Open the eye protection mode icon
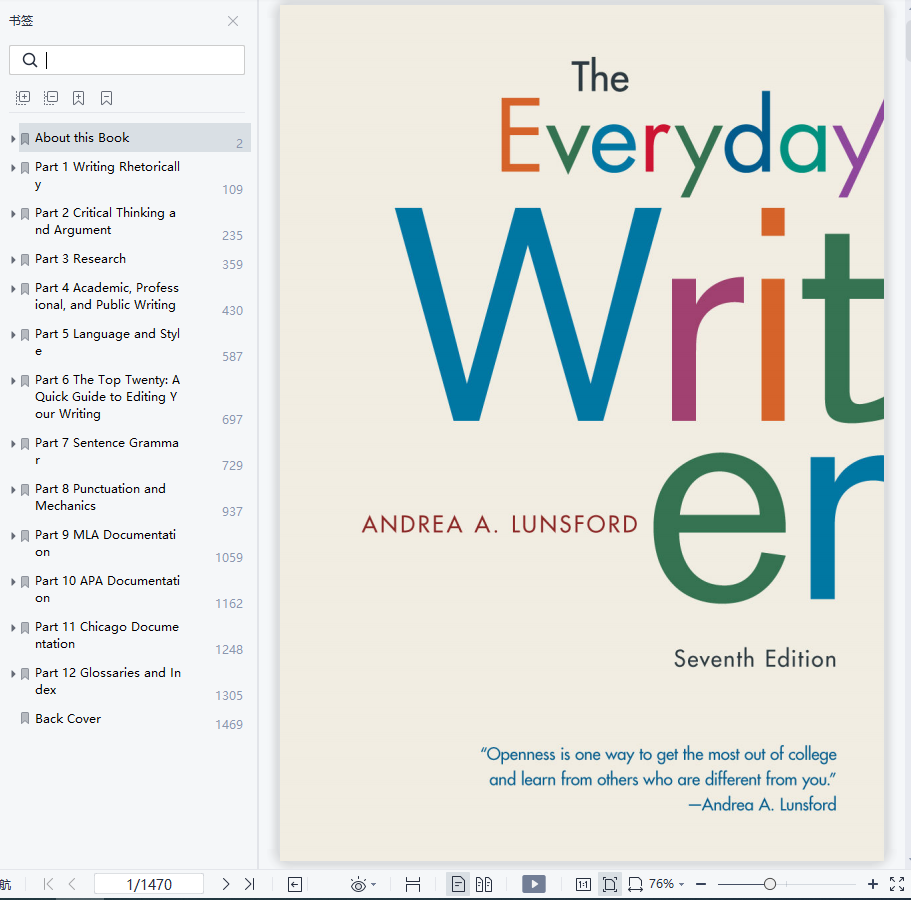The height and width of the screenshot is (900, 911). 358,884
